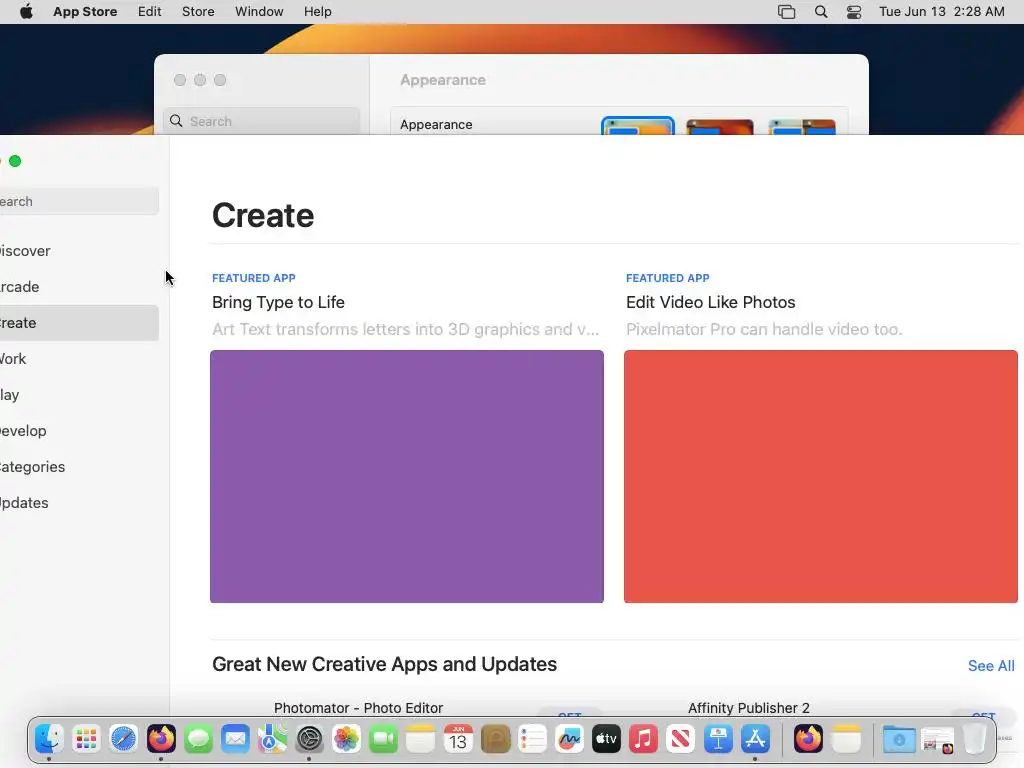This screenshot has height=768, width=1024.
Task: Open Calendar showing 13 in dock
Action: (458, 739)
